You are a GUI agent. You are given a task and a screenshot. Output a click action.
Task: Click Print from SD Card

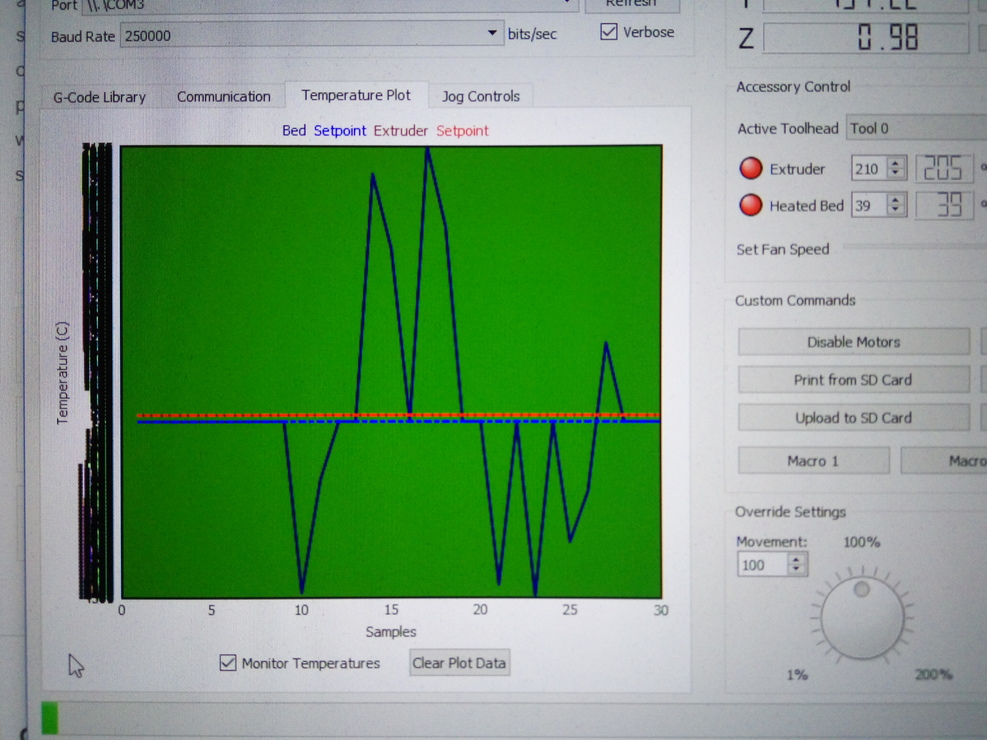(x=853, y=380)
